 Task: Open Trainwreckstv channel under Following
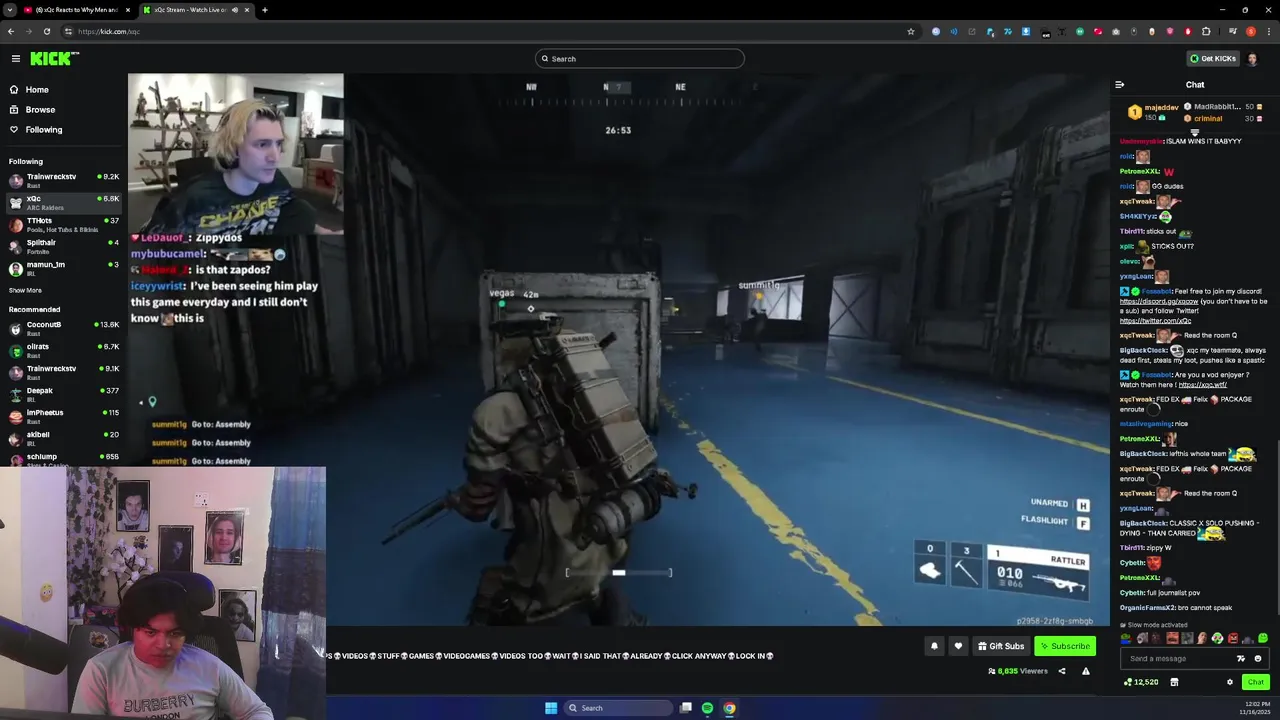[x=64, y=181]
